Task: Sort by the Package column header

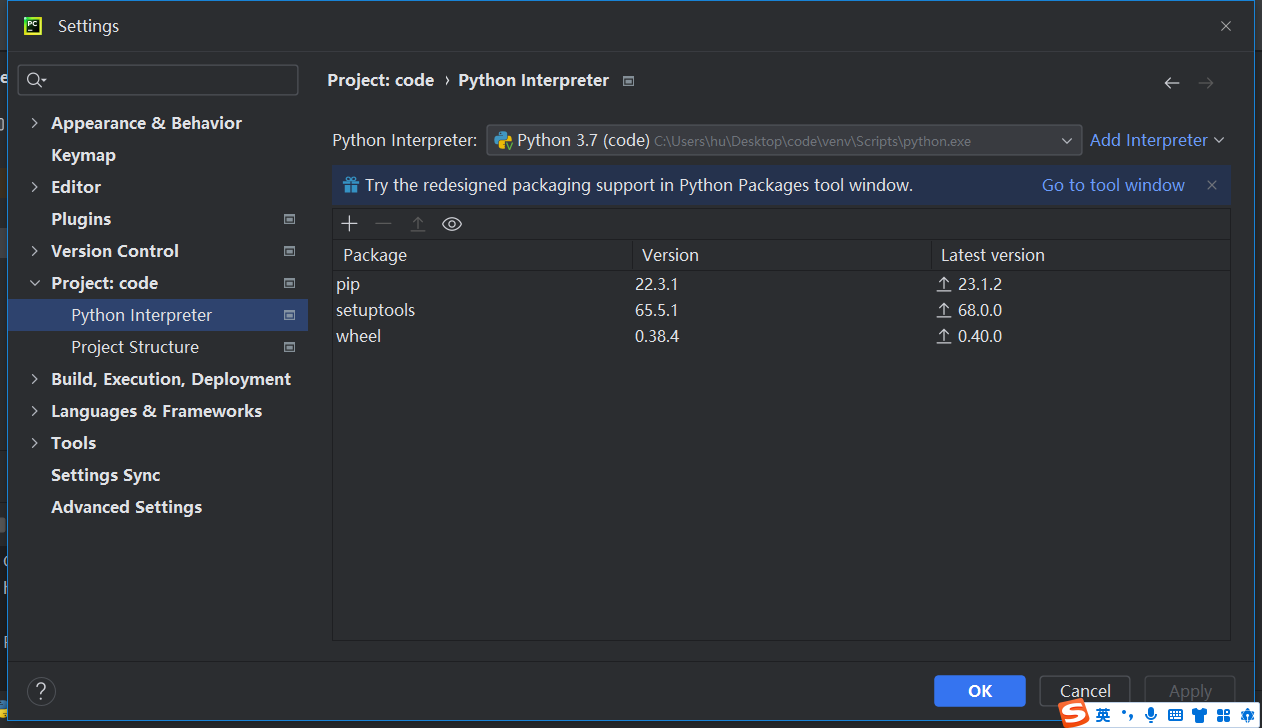Action: (x=482, y=255)
